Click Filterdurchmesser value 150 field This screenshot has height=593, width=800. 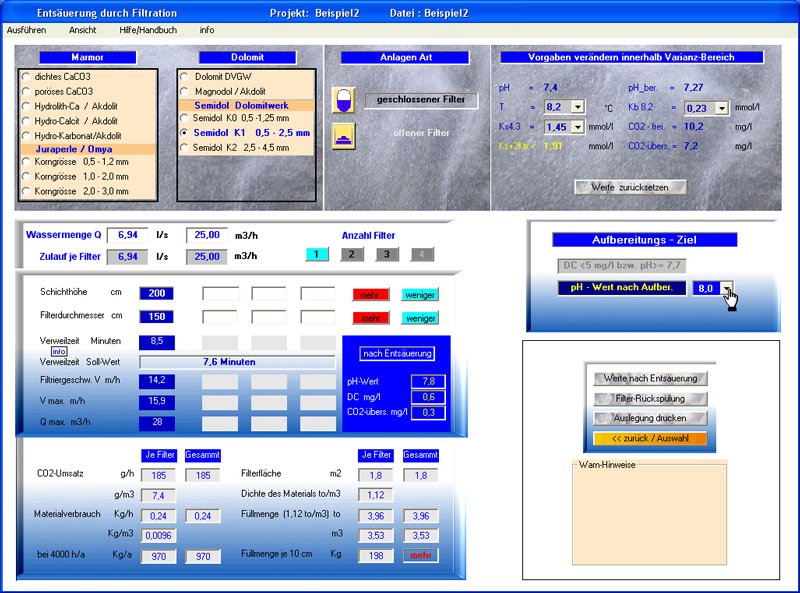point(157,317)
